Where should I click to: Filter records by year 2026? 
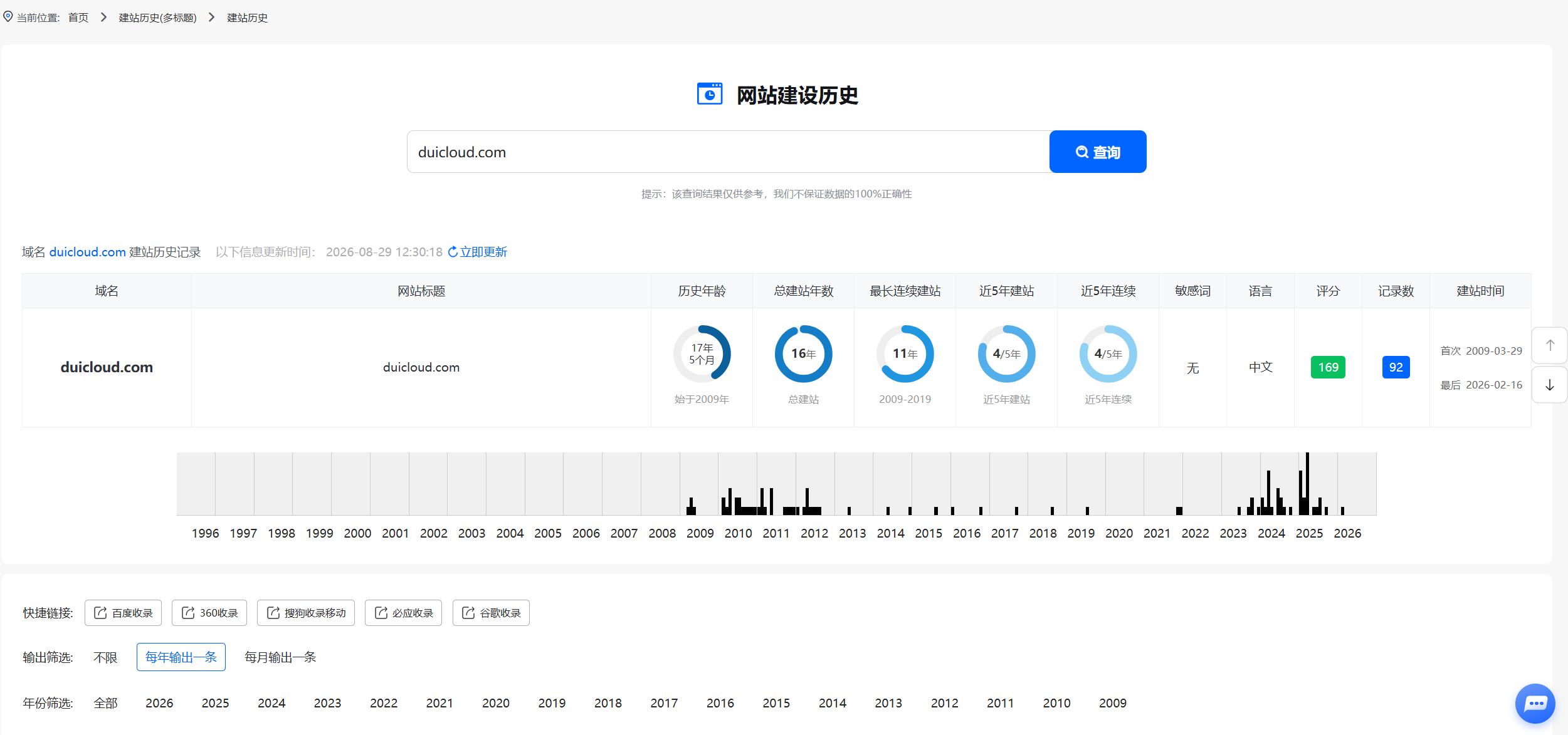pos(159,703)
